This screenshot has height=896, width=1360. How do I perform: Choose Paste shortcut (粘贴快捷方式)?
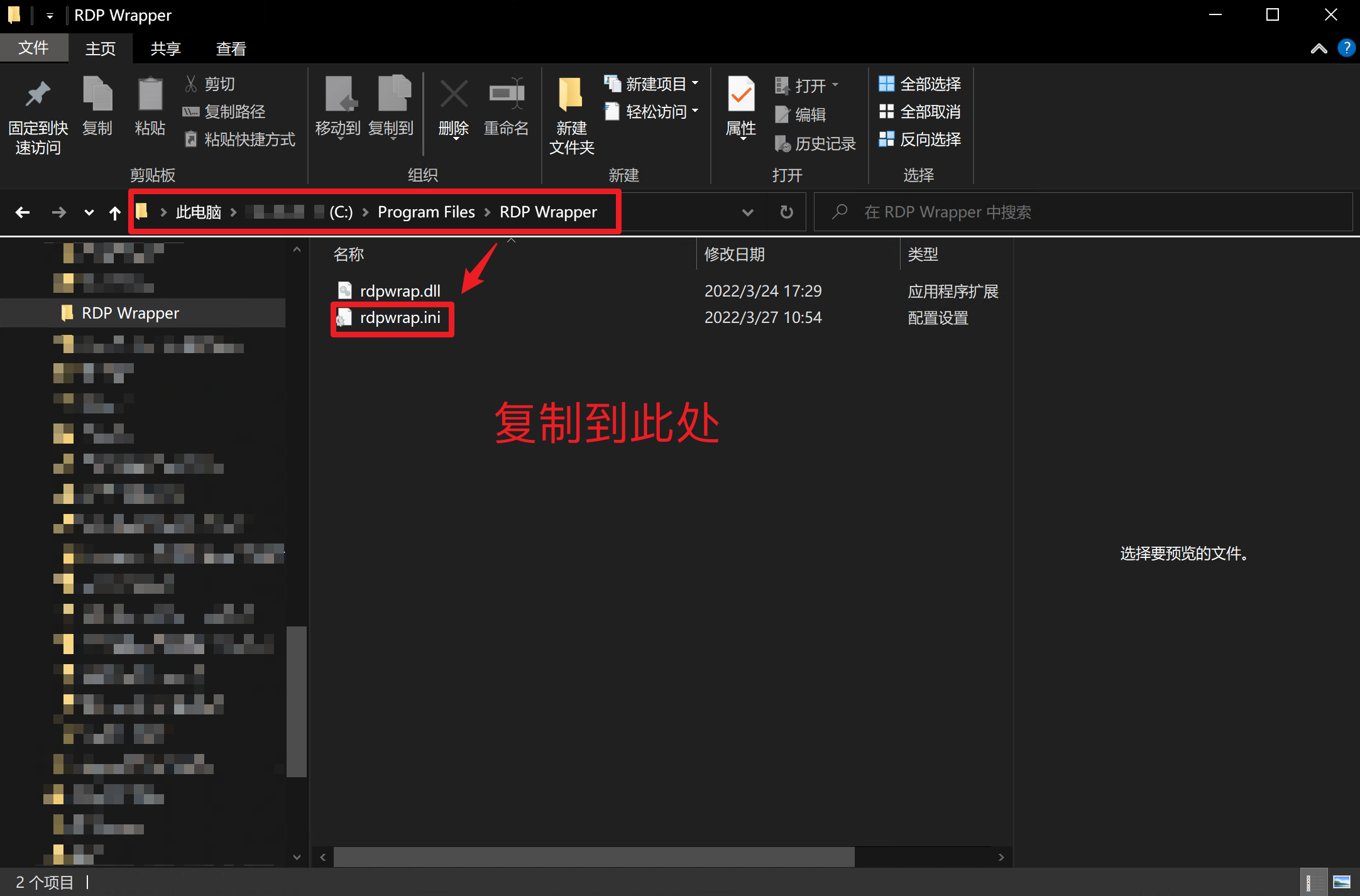point(239,139)
